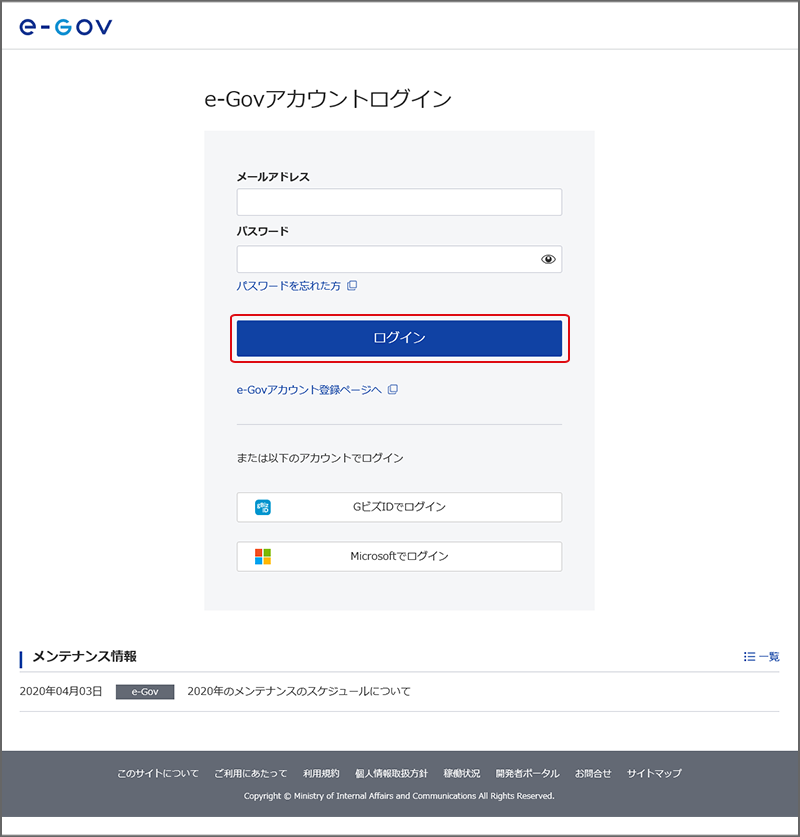Click the gray e-Gov tag label
The height and width of the screenshot is (837, 800).
[x=145, y=692]
